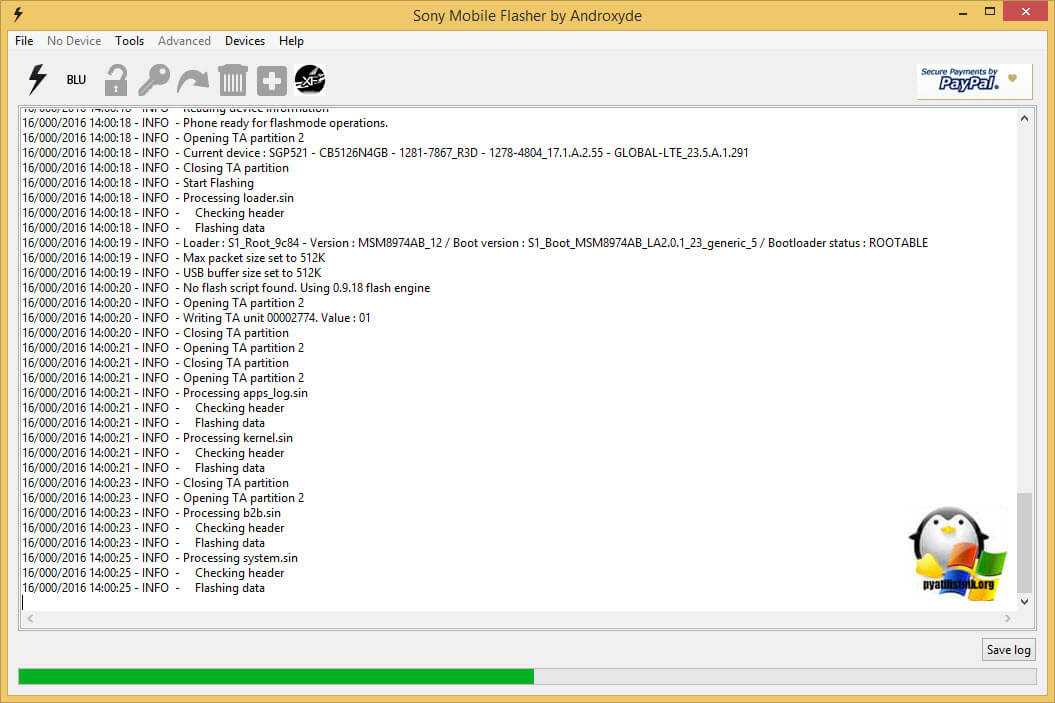Click the BLU bootloader unlock button

[76, 80]
